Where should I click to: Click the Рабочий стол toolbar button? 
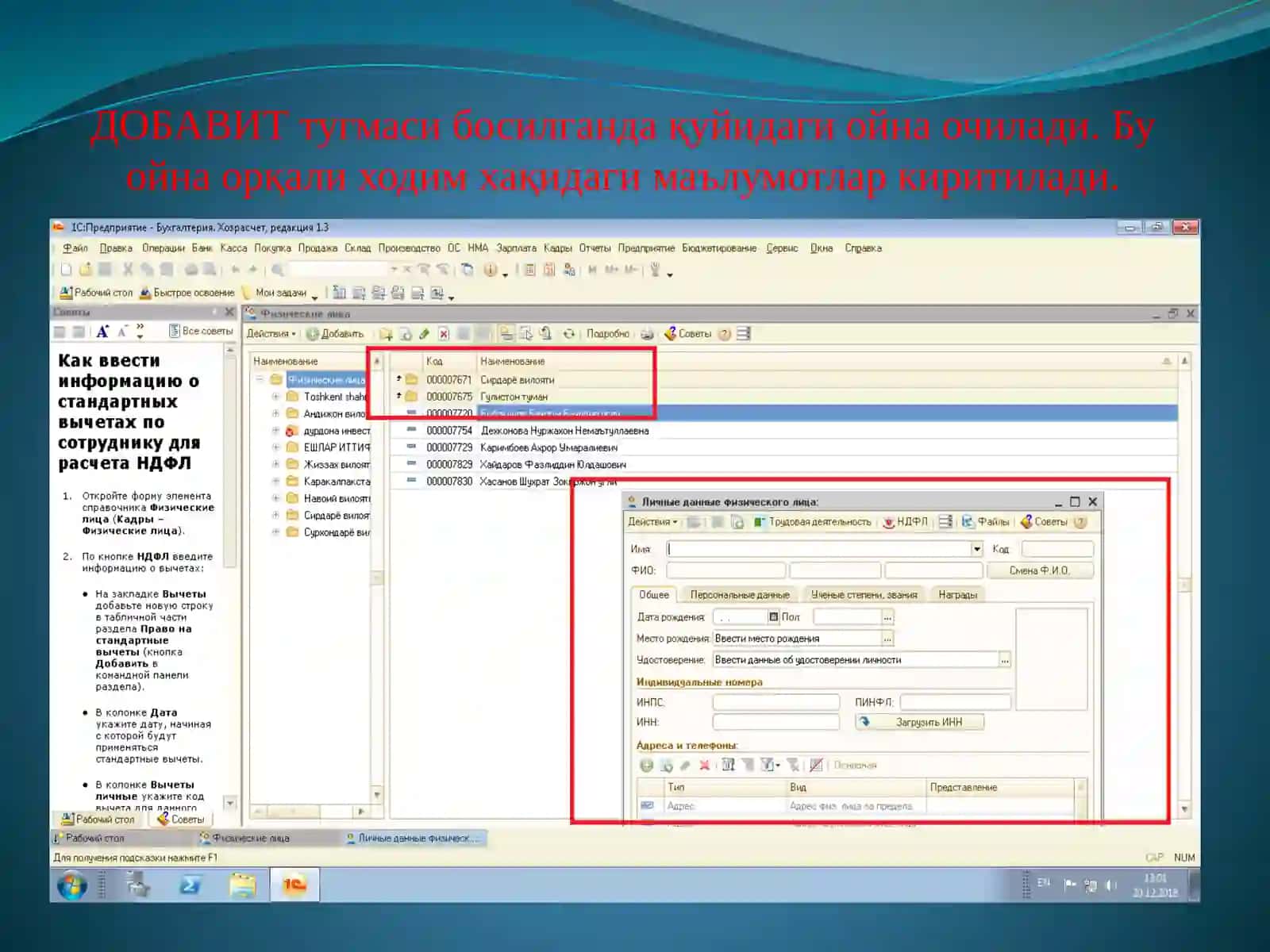coord(96,293)
